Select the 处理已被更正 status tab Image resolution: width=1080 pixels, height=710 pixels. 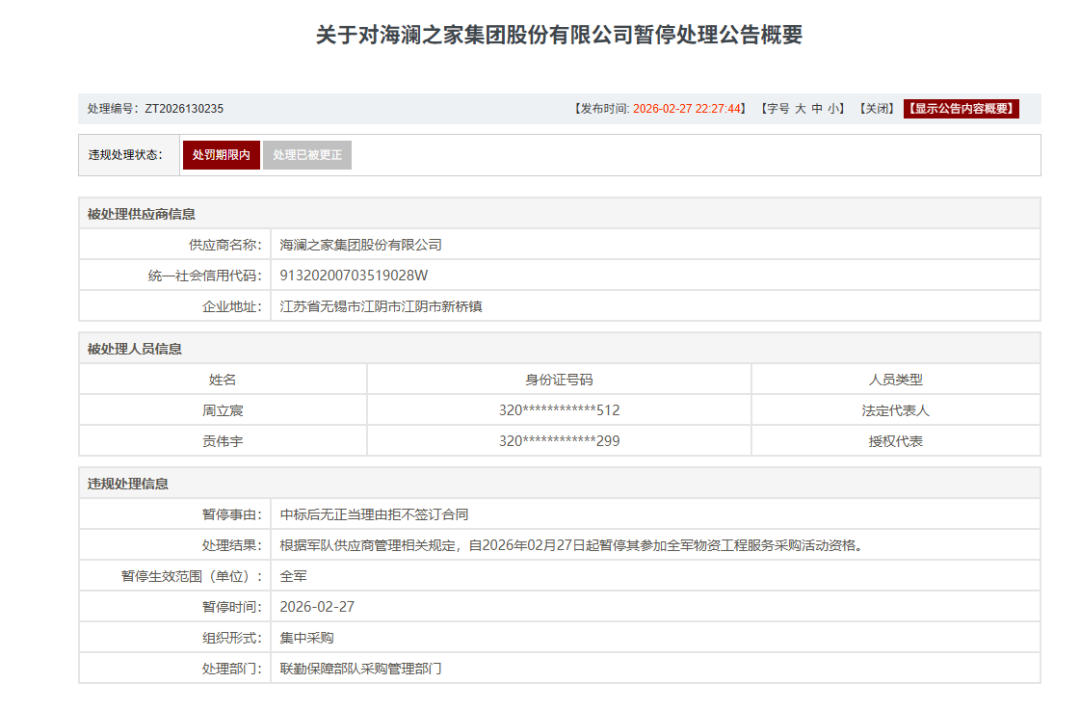(307, 155)
